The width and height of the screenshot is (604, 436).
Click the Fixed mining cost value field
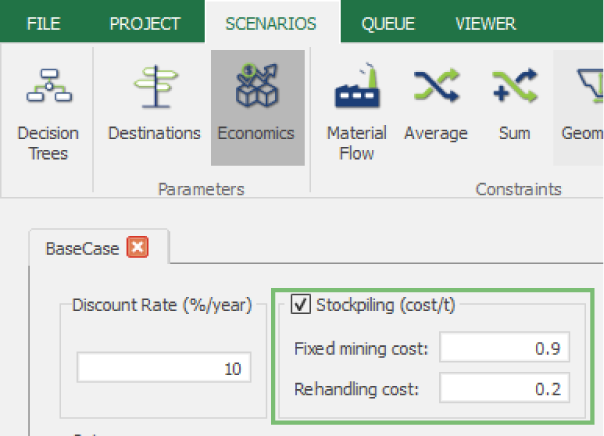(504, 349)
